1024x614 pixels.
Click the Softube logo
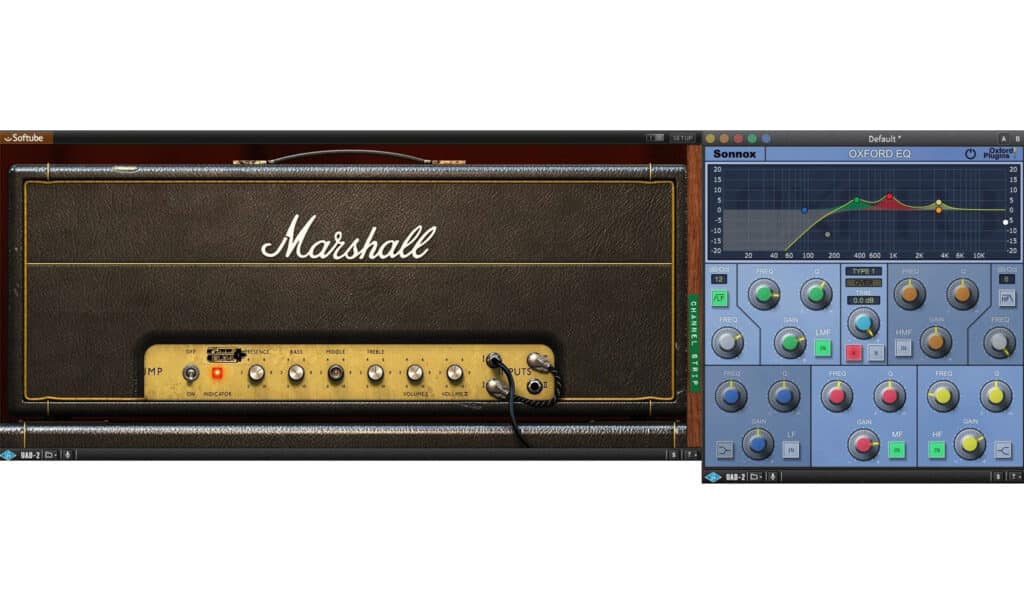(24, 138)
